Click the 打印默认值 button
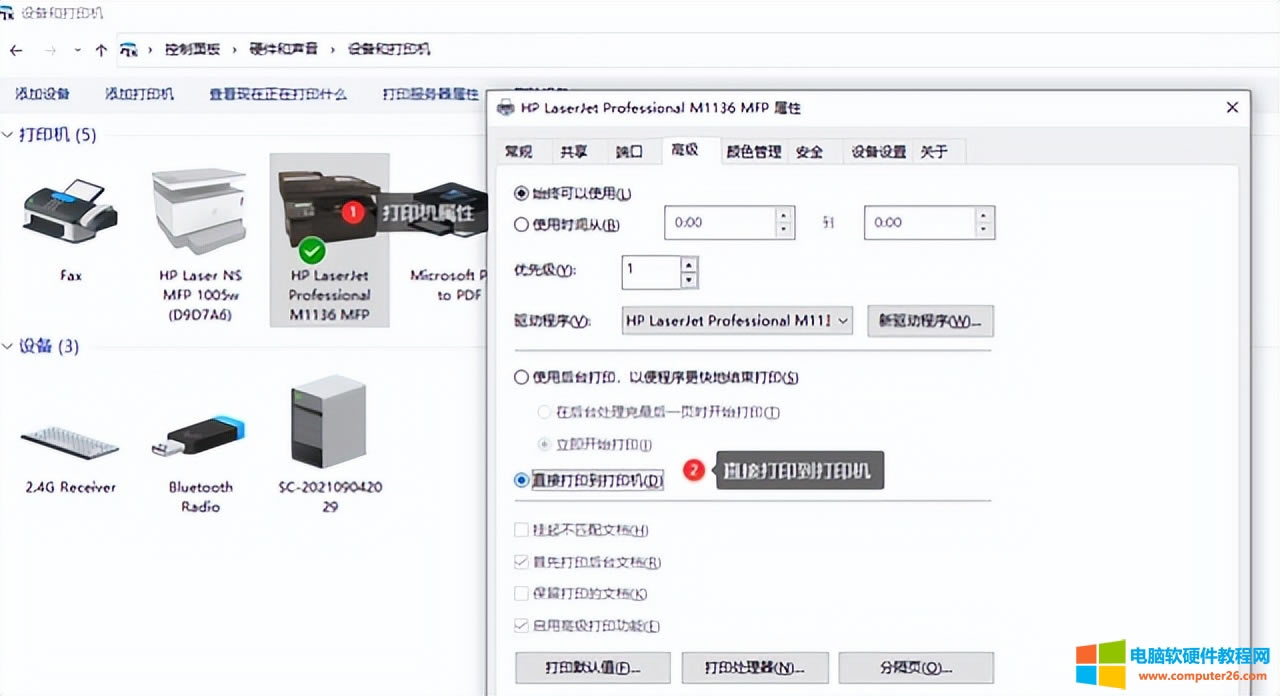Image resolution: width=1280 pixels, height=696 pixels. [592, 667]
